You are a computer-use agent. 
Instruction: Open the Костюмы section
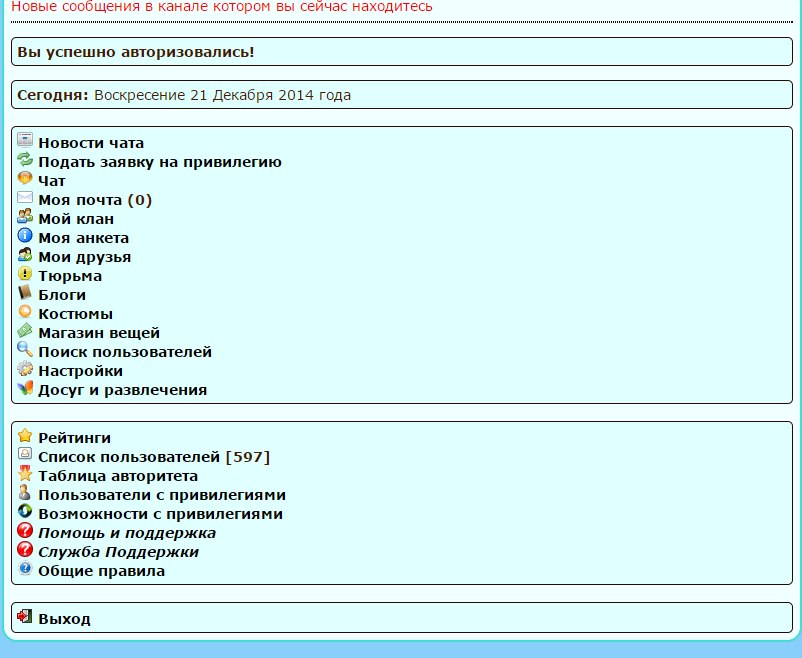[75, 314]
